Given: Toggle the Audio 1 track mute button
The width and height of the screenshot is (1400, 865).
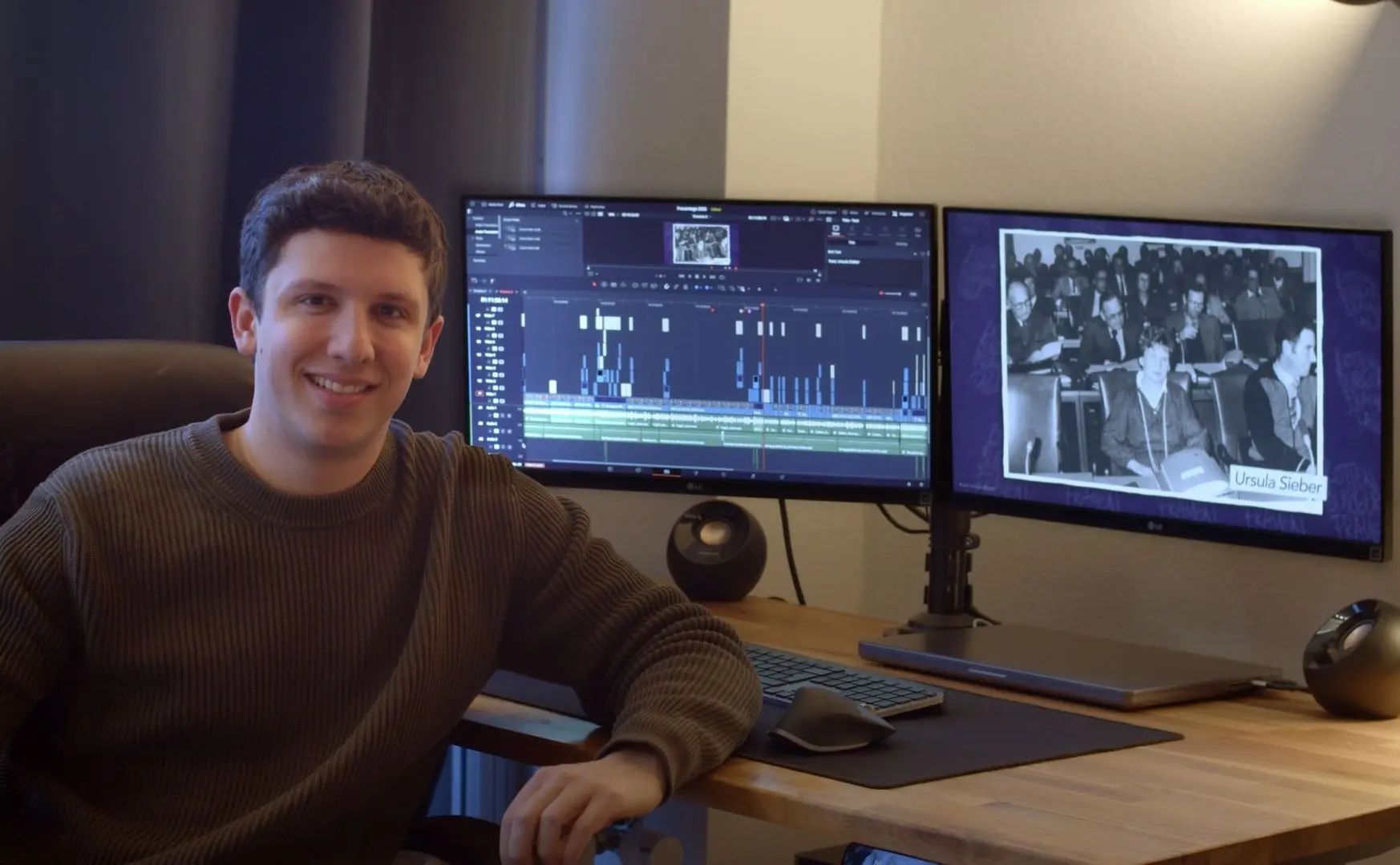Looking at the screenshot, I should tap(509, 415).
